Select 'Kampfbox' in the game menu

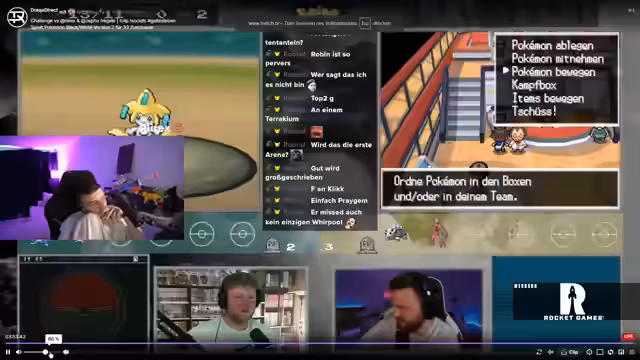[534, 85]
